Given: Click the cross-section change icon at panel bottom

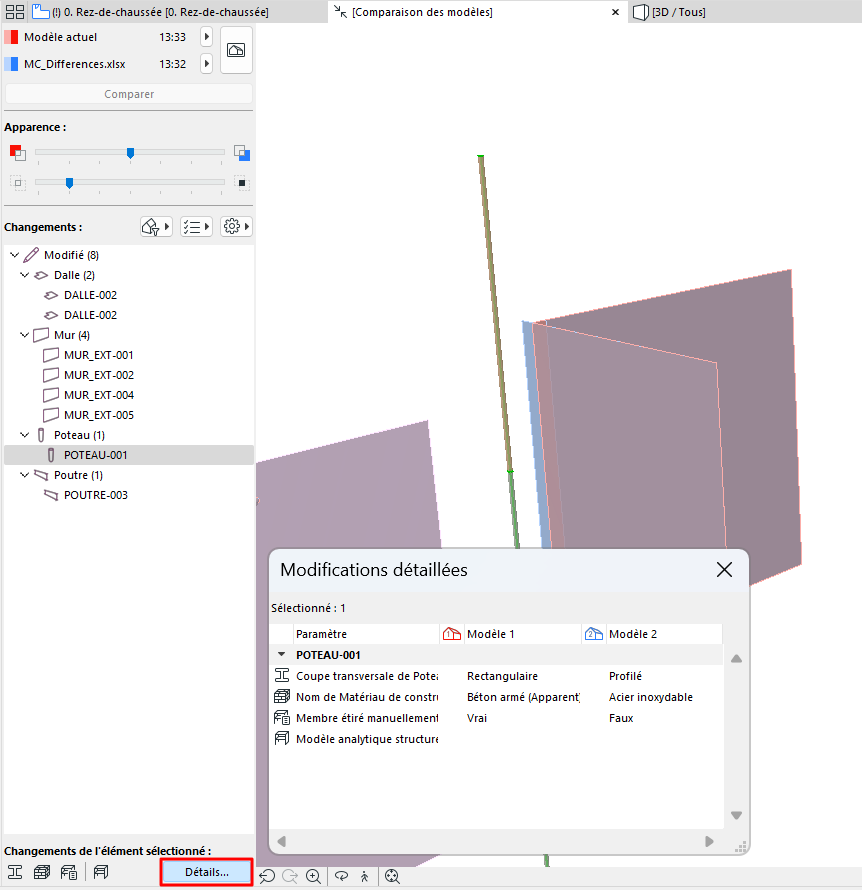Looking at the screenshot, I should tap(15, 872).
